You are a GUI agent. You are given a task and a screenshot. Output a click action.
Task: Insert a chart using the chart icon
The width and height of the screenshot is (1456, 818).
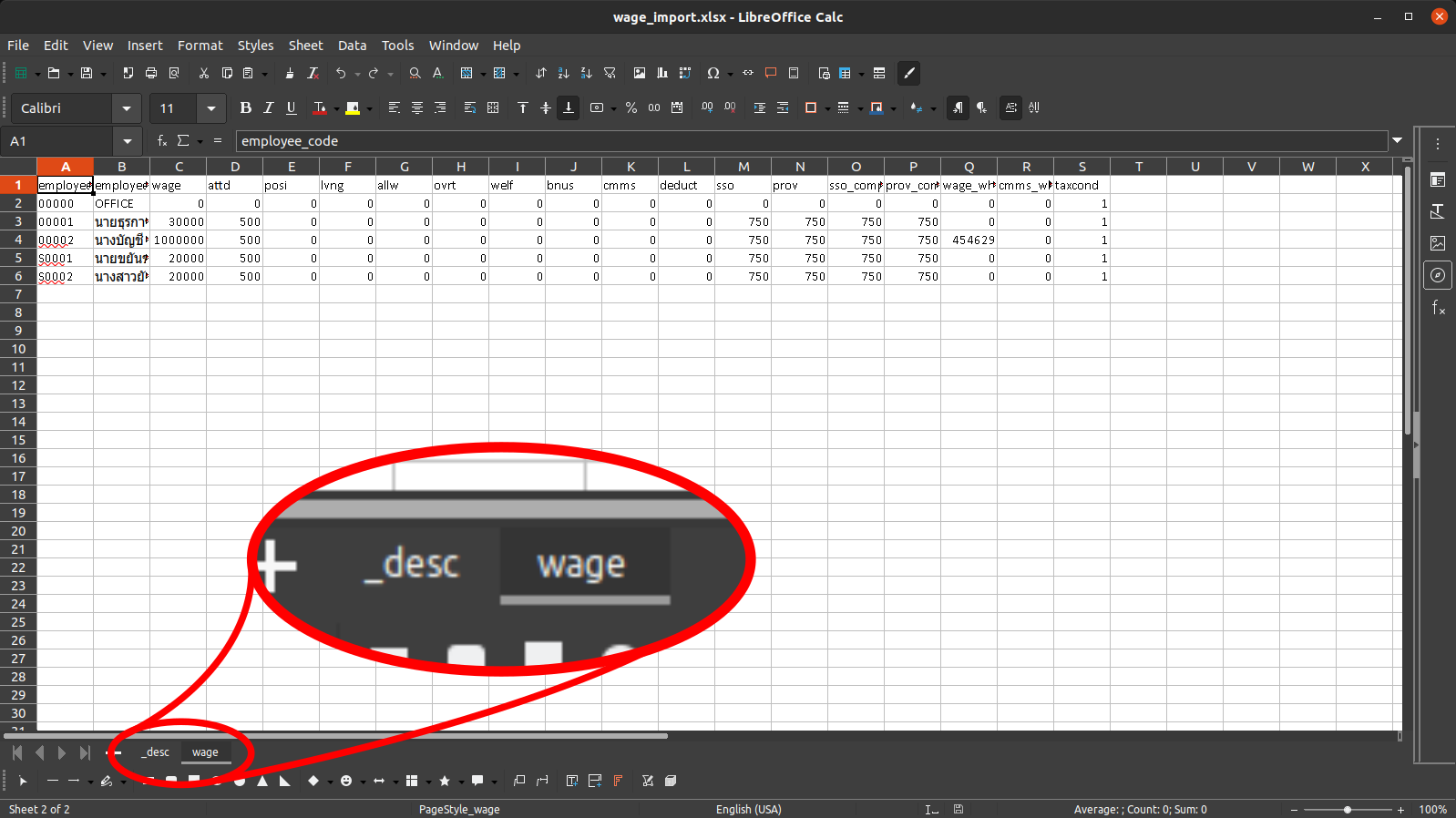coord(662,73)
